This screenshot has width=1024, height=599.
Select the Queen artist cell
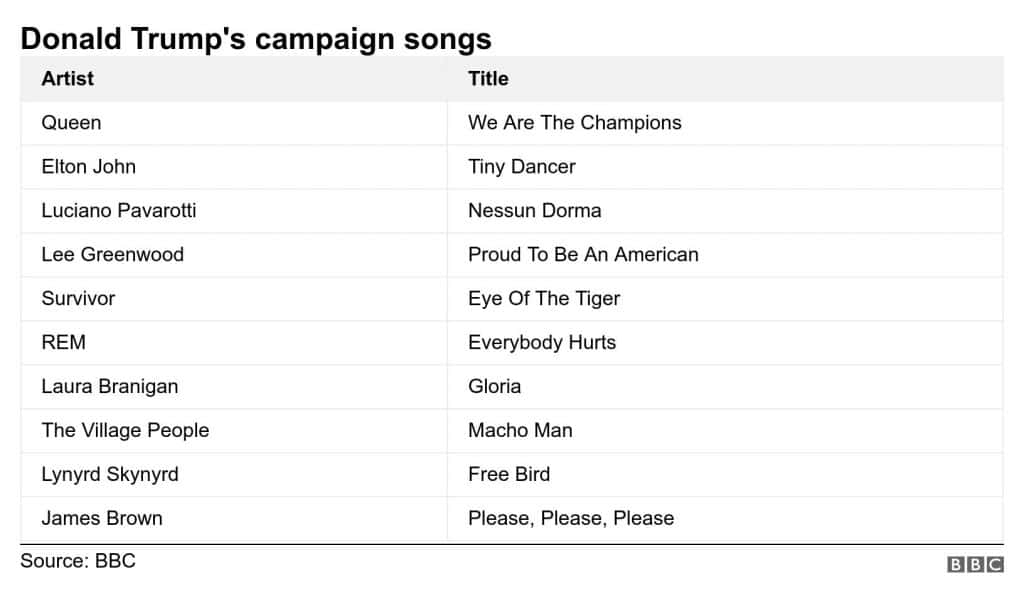(71, 123)
